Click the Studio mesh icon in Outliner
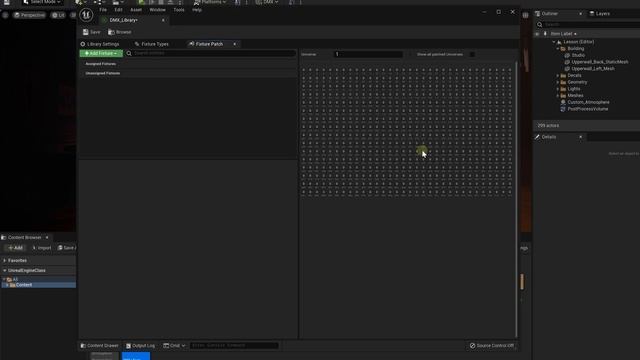The height and width of the screenshot is (360, 640). coord(567,55)
